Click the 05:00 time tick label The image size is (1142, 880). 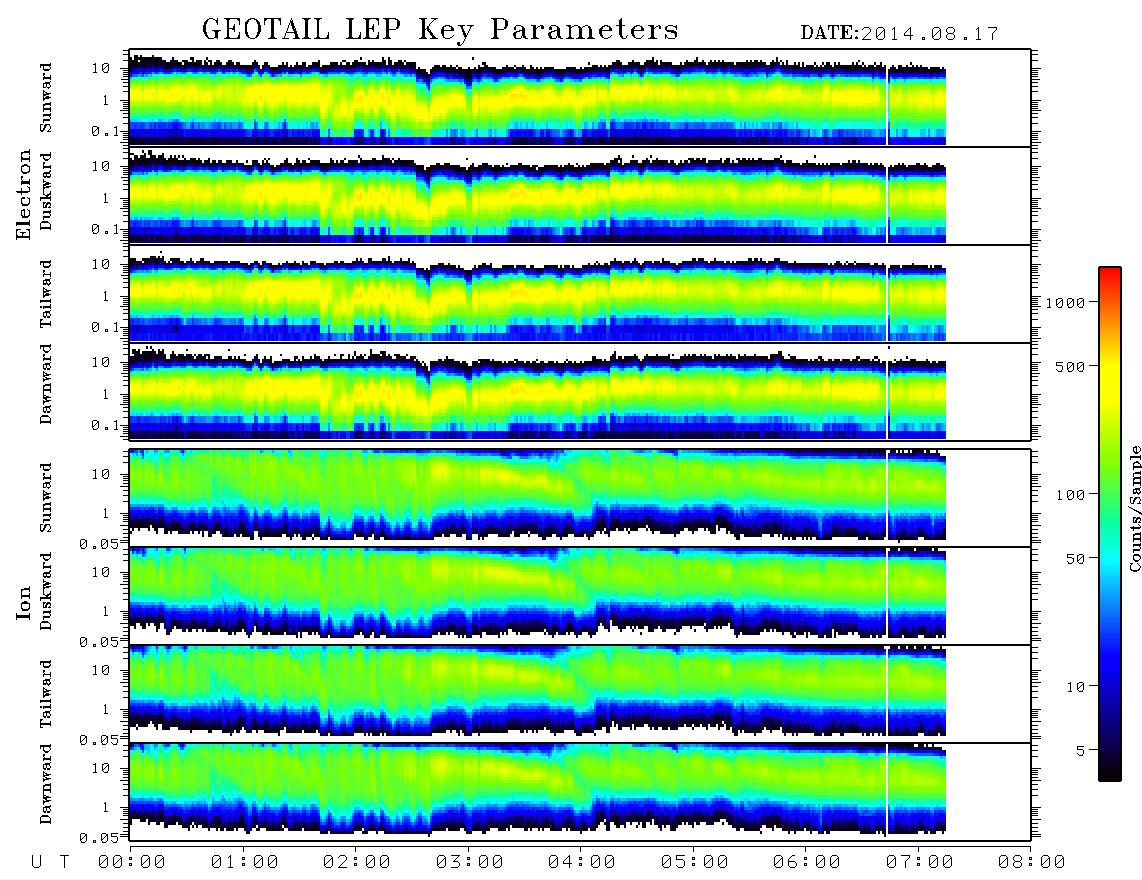click(x=695, y=863)
